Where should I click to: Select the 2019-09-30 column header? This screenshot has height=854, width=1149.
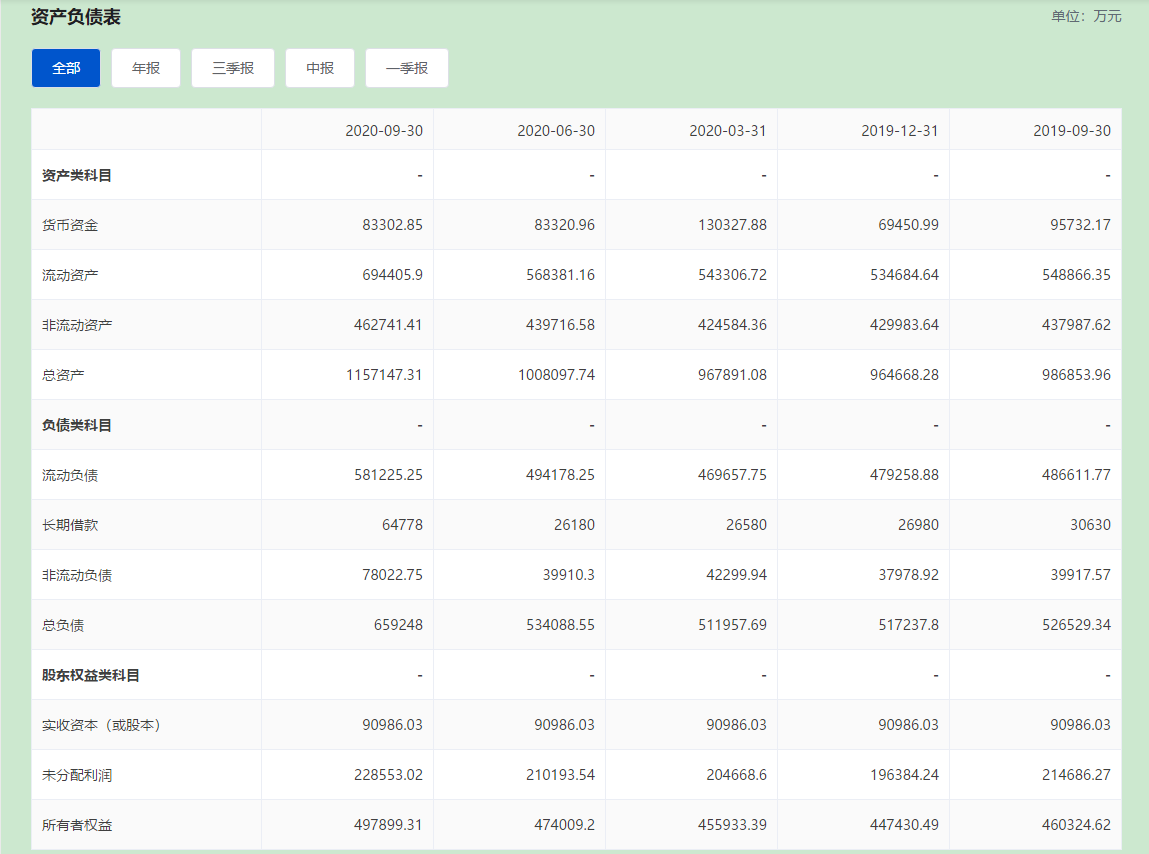[1072, 131]
